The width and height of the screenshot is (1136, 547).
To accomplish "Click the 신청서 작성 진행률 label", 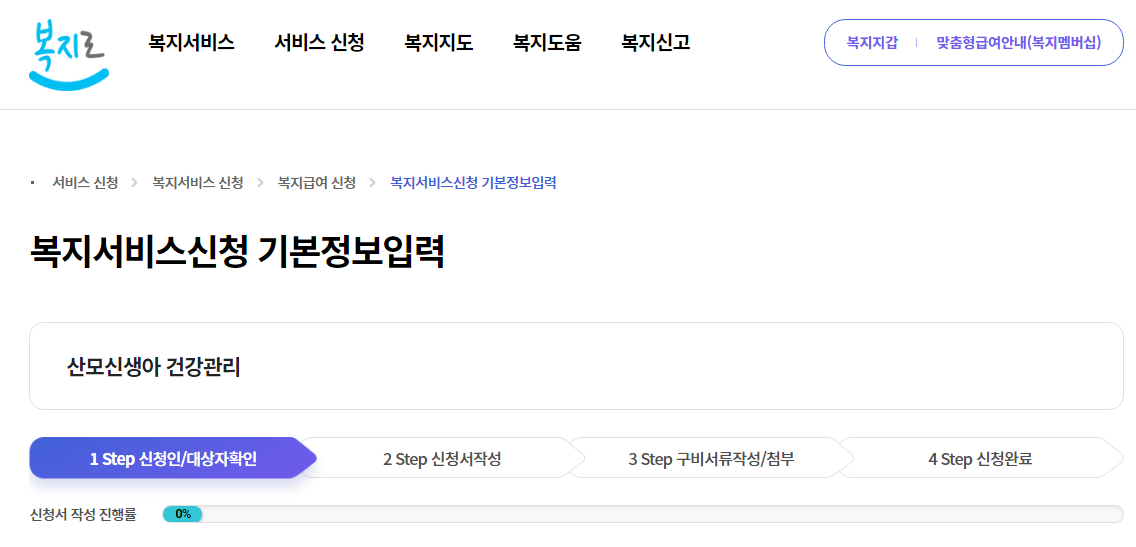I will click(83, 514).
